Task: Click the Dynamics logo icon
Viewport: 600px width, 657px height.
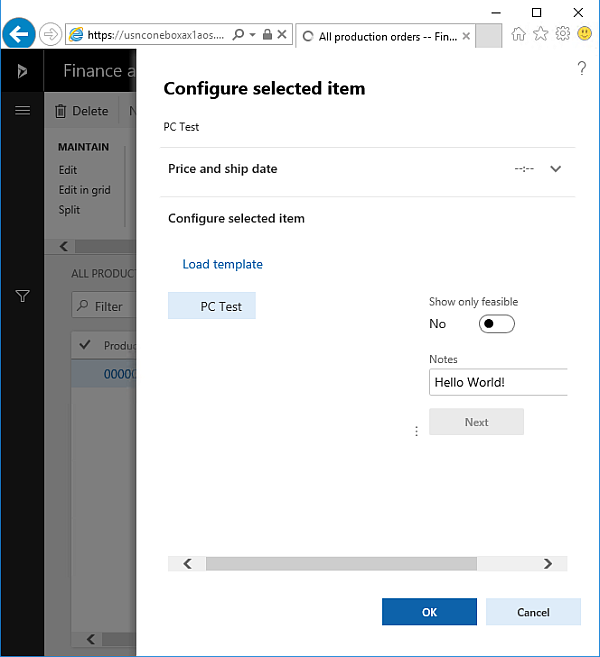Action: [x=22, y=71]
